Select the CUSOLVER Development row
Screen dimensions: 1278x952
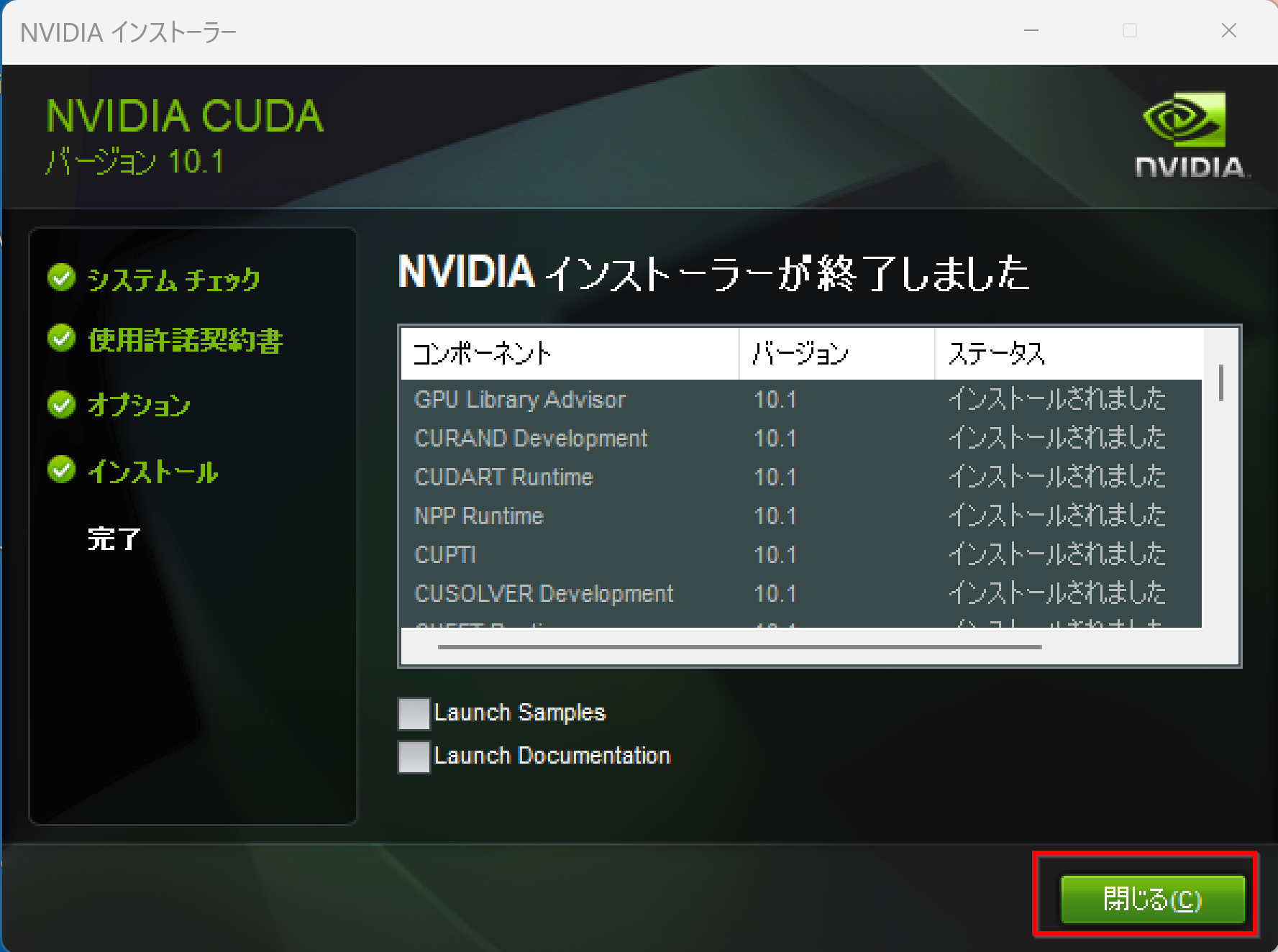tap(801, 593)
